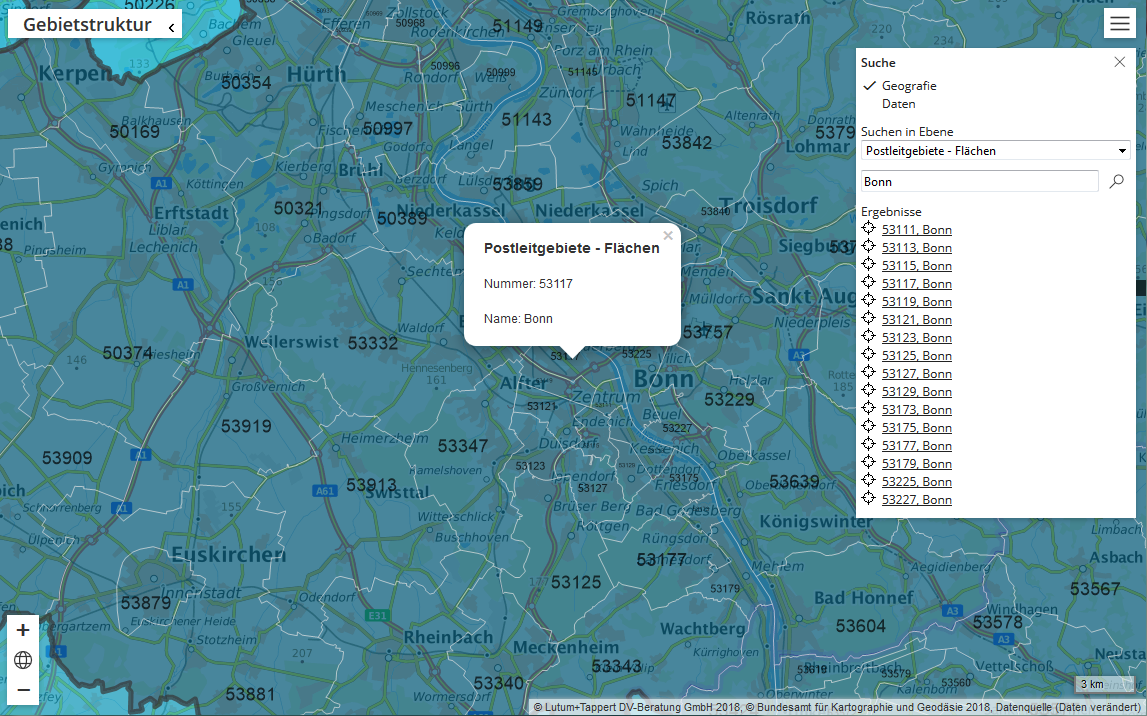The height and width of the screenshot is (716, 1147).
Task: Open result 53129, Bonn
Action: tap(916, 392)
